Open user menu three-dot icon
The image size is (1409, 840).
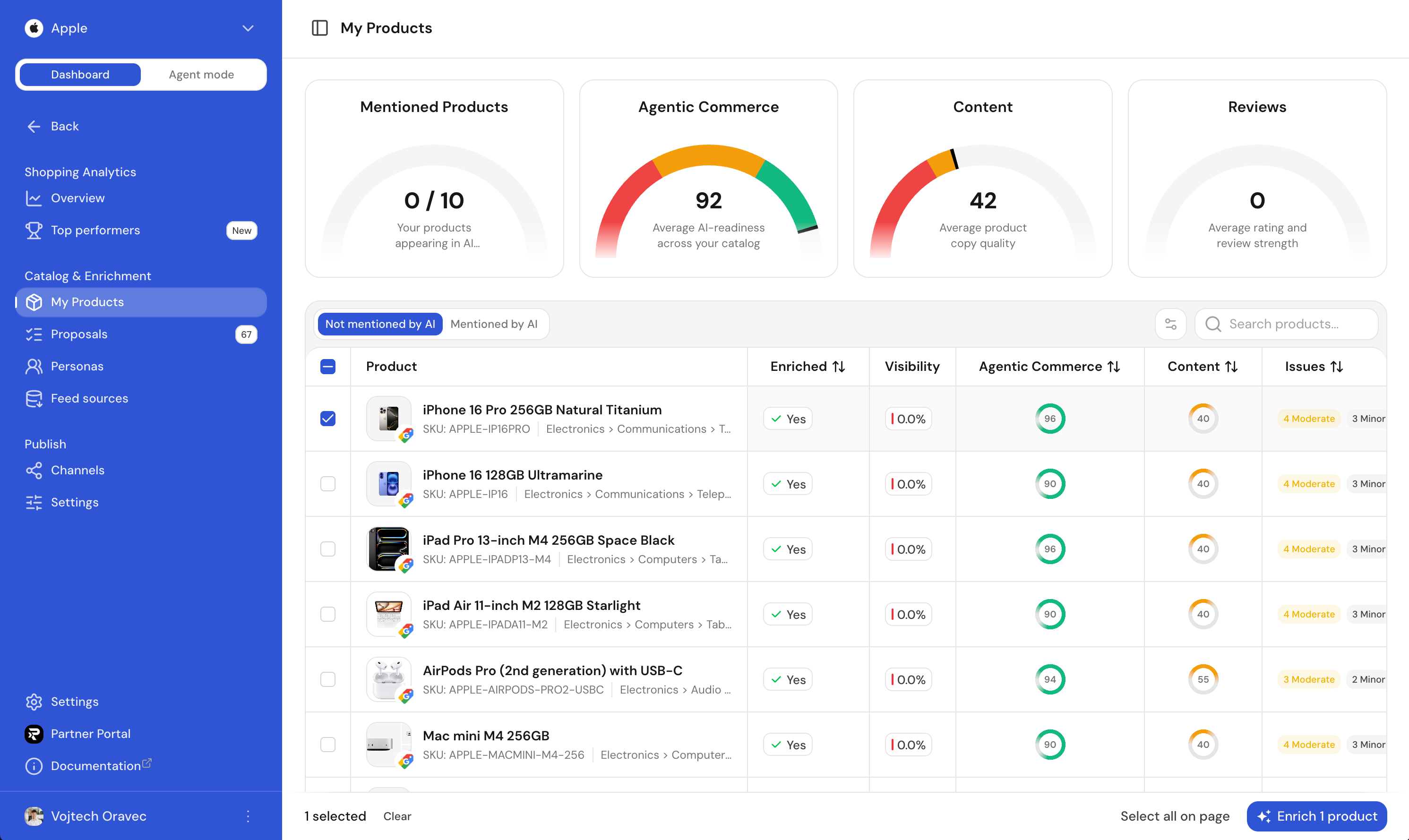click(248, 815)
